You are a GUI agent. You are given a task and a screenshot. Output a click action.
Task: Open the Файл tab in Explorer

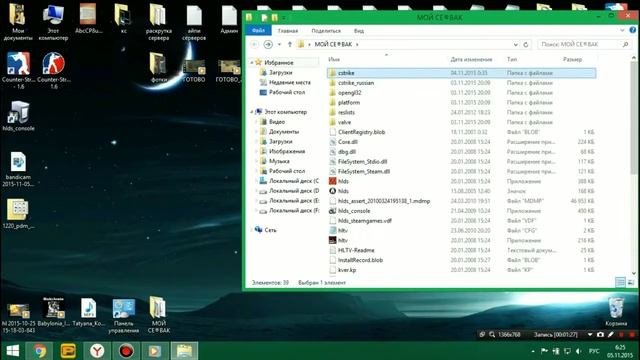258,31
